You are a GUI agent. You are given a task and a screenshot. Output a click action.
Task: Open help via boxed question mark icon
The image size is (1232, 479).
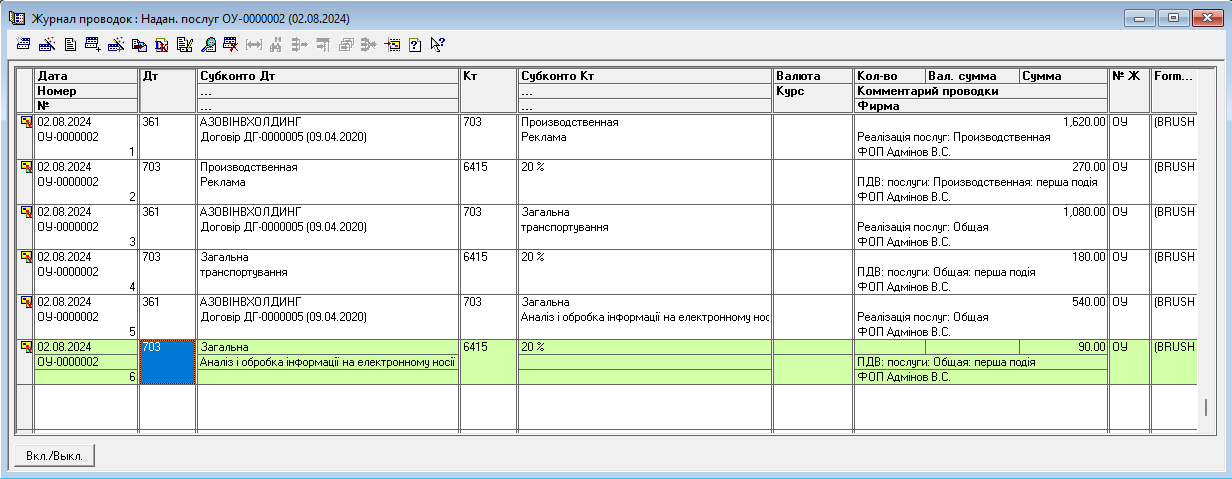tap(415, 44)
